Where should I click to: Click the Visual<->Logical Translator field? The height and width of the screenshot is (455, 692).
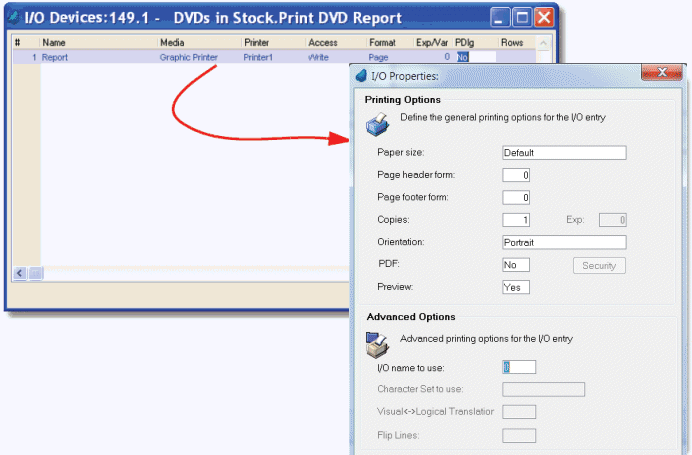pyautogui.click(x=519, y=412)
